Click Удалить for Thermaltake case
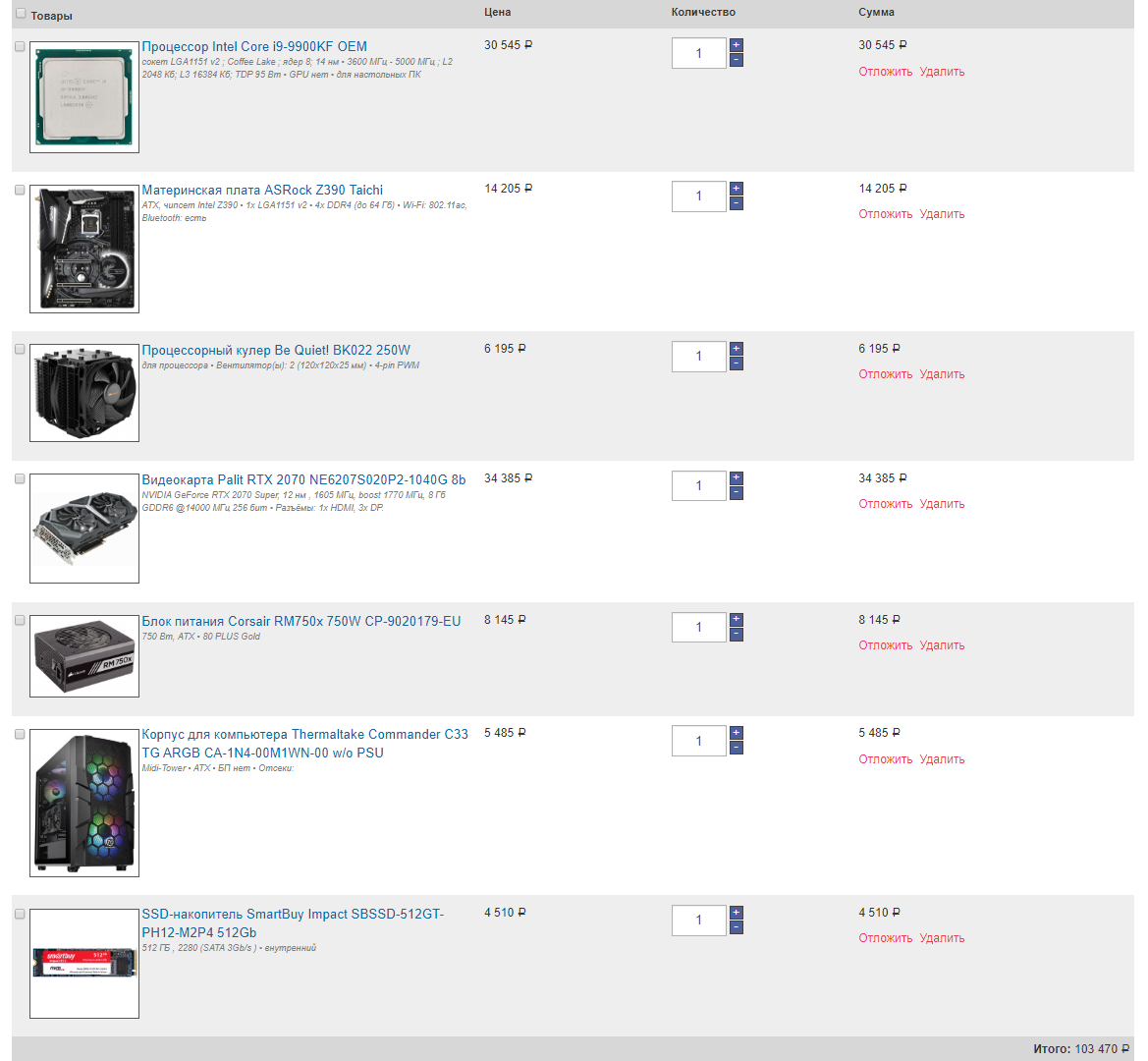Viewport: 1148px width, 1061px height. pos(942,759)
